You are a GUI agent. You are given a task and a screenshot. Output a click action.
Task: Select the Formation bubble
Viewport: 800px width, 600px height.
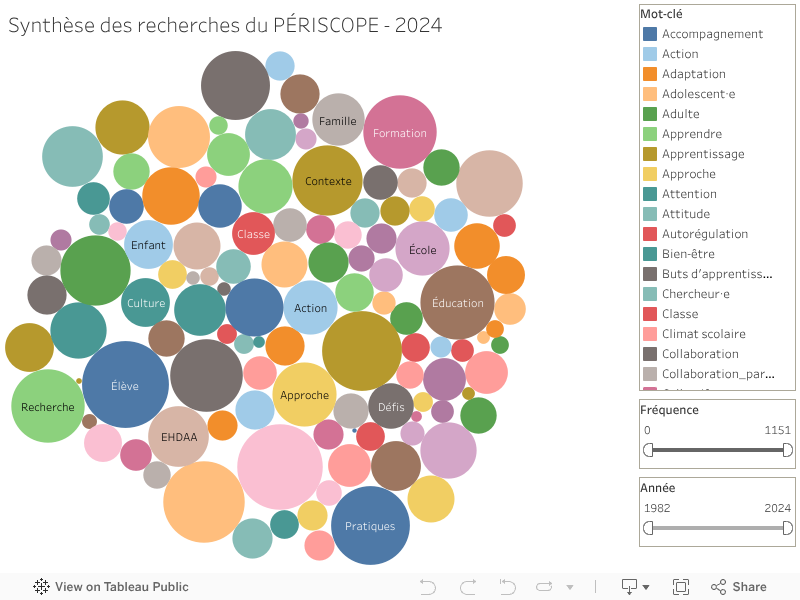[400, 132]
